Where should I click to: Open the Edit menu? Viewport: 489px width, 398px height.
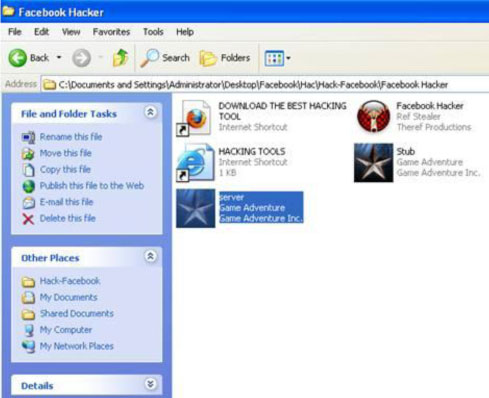(41, 32)
